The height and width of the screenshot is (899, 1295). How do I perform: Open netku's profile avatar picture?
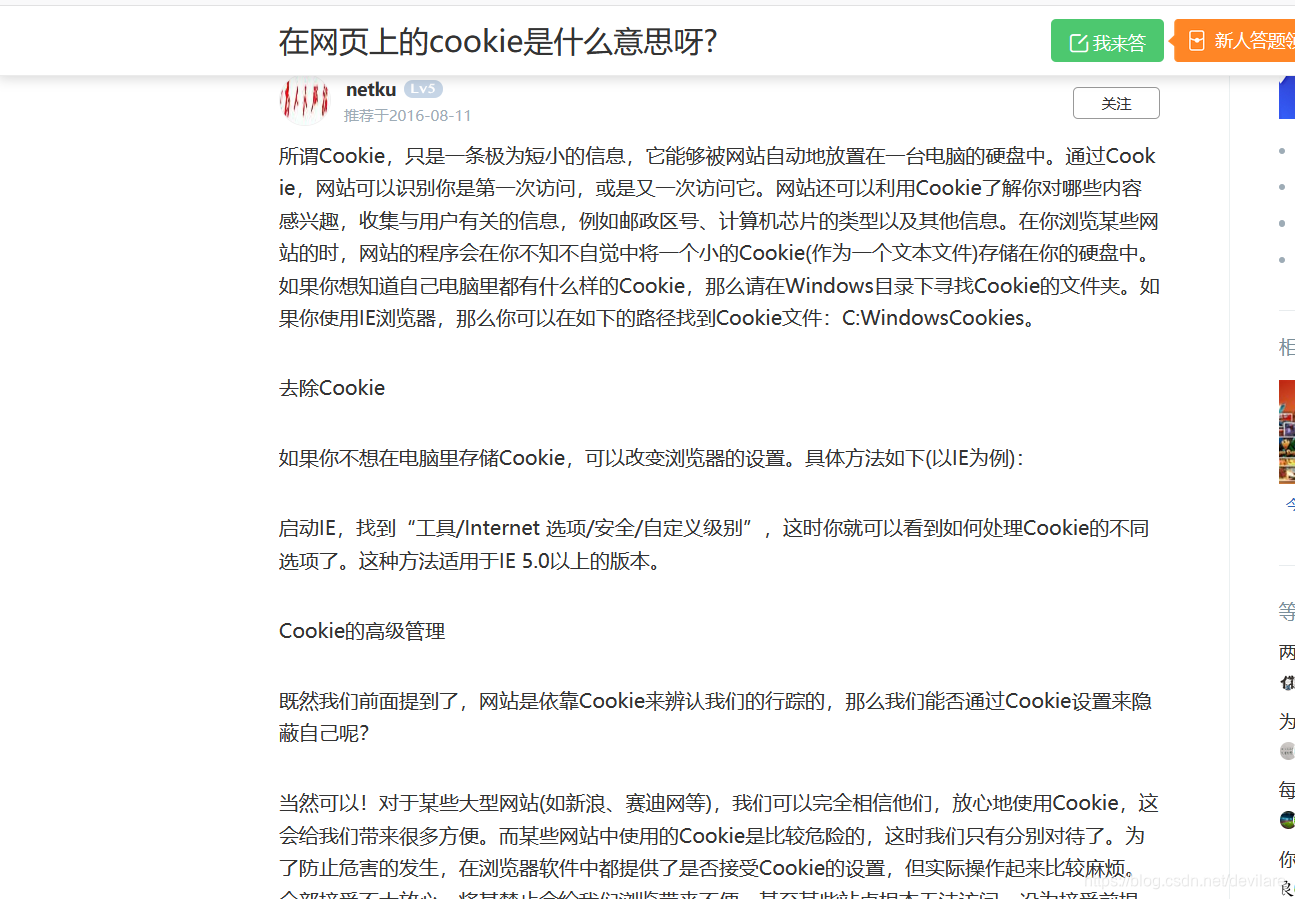[x=304, y=101]
